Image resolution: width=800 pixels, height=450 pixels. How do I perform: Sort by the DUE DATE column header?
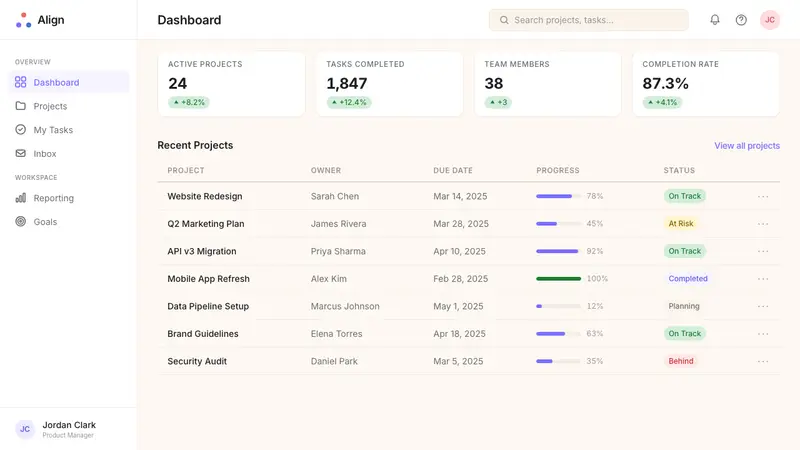[x=453, y=170]
